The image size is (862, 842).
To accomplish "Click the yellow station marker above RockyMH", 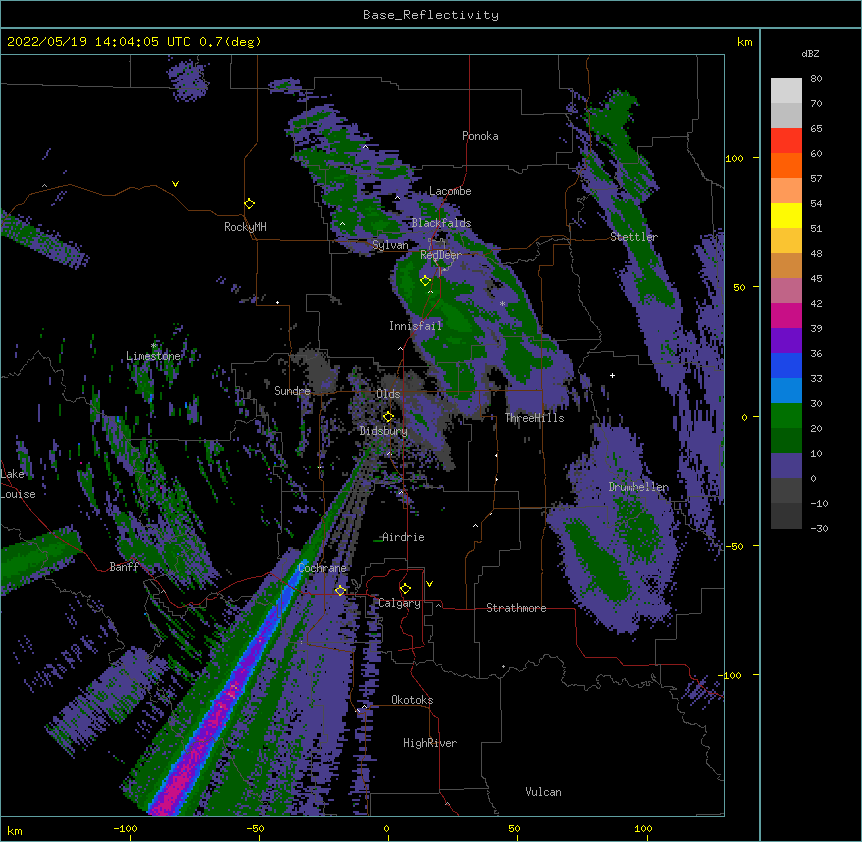I will point(249,204).
